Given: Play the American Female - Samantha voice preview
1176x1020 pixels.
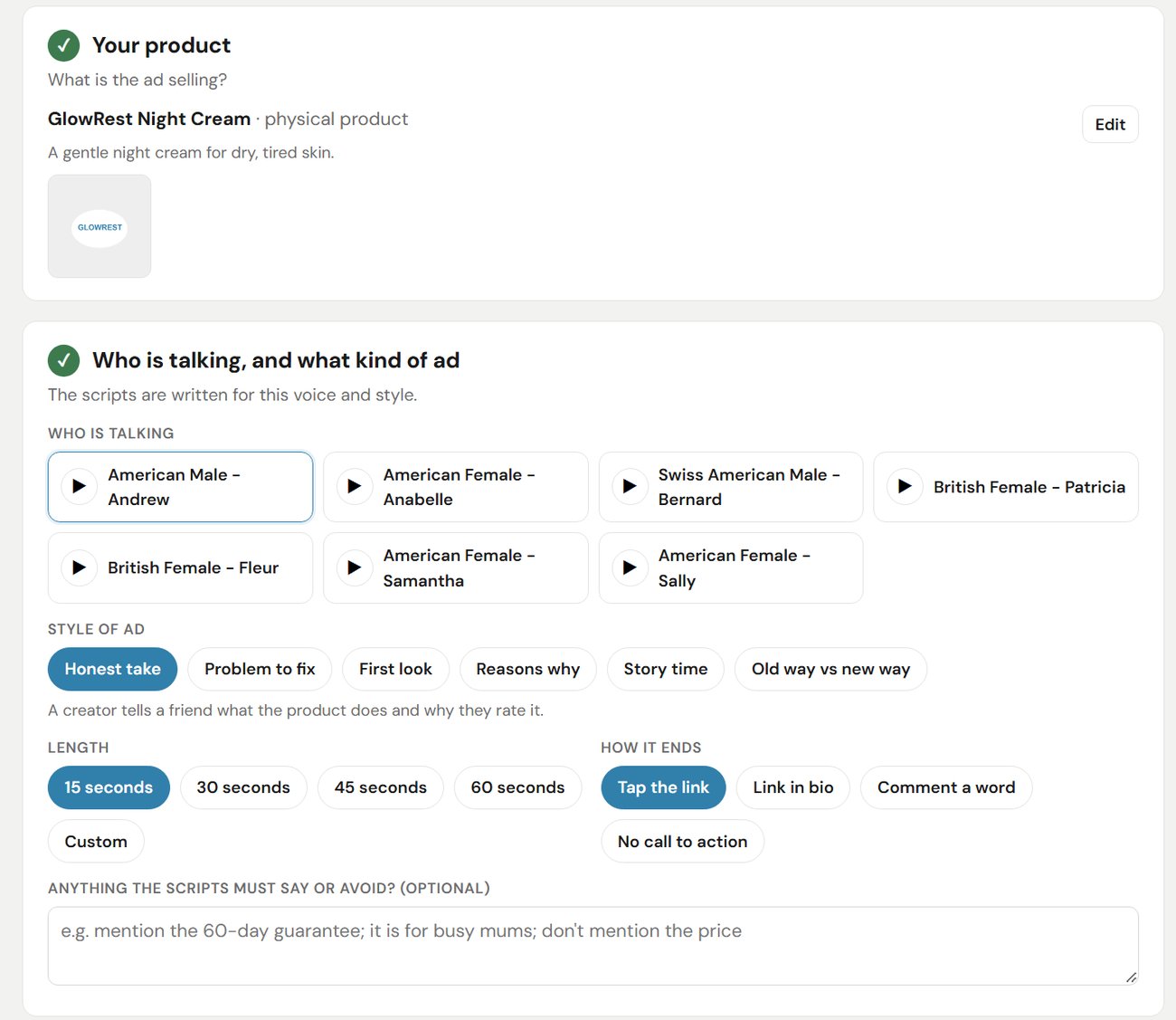Looking at the screenshot, I should pos(355,567).
